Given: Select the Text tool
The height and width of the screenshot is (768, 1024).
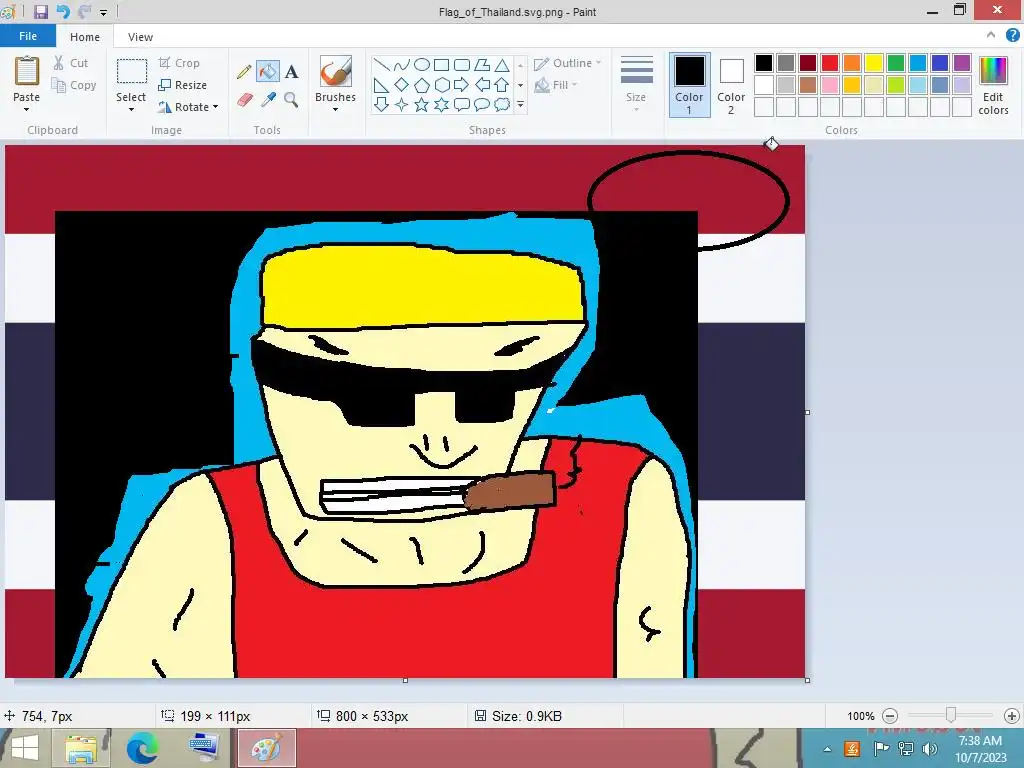Looking at the screenshot, I should click(x=291, y=71).
